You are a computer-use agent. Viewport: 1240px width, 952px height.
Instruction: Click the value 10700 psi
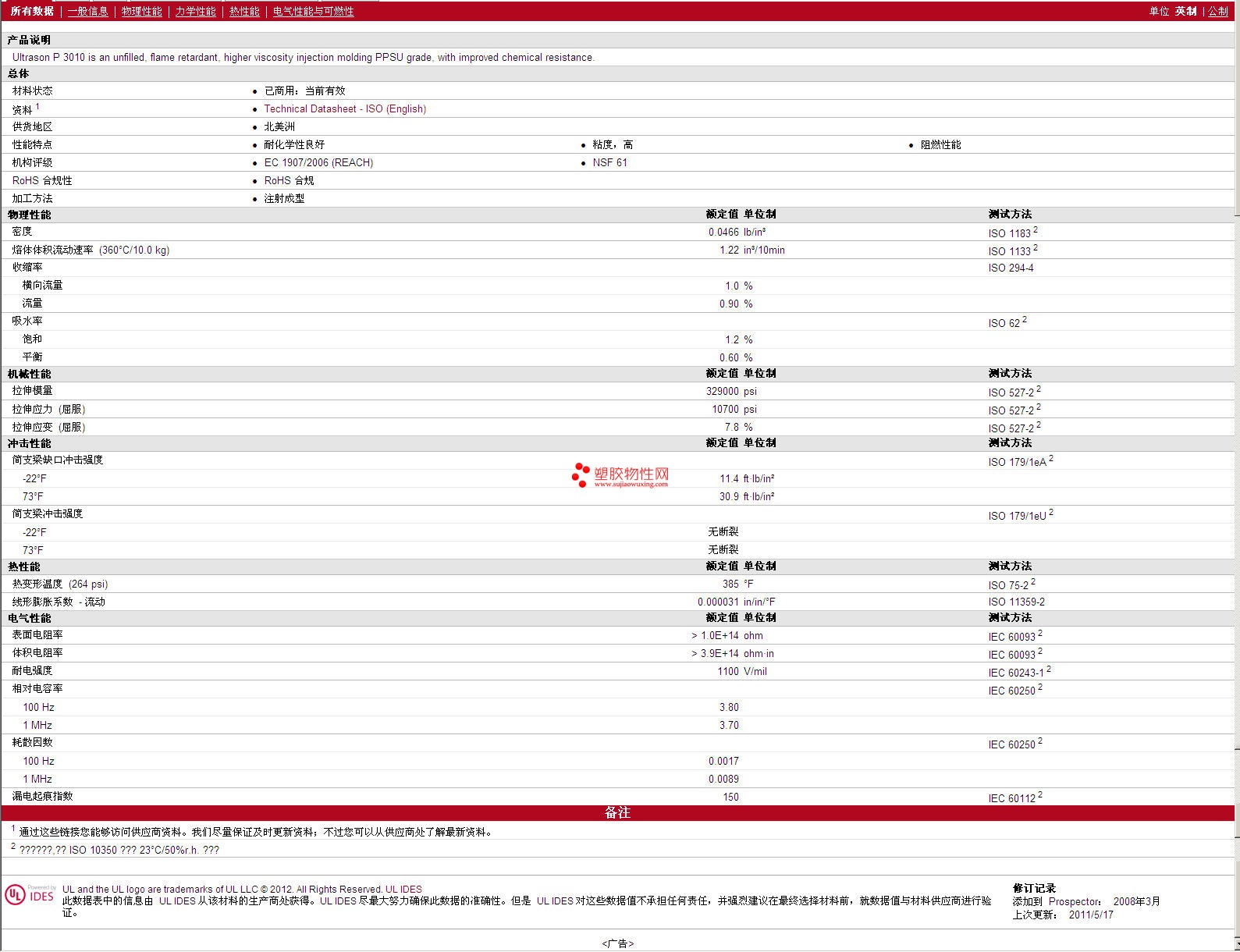click(x=734, y=409)
